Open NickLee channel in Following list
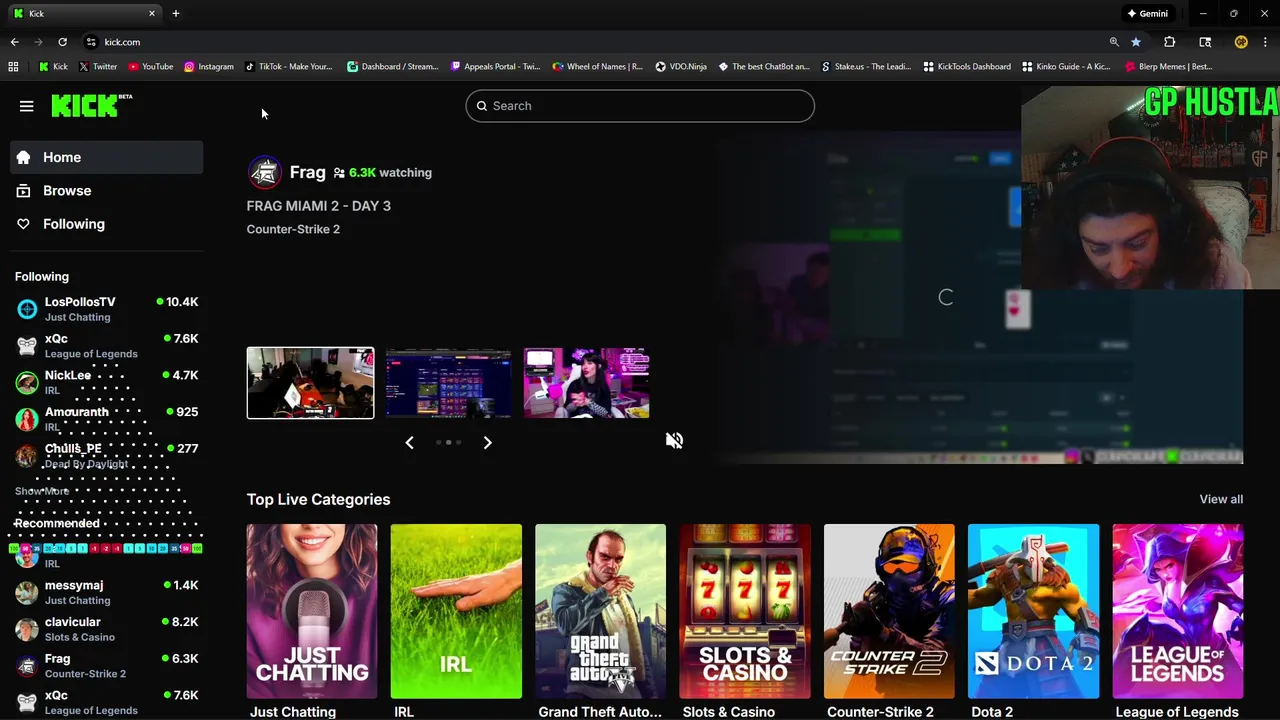Image resolution: width=1280 pixels, height=720 pixels. pyautogui.click(x=107, y=382)
